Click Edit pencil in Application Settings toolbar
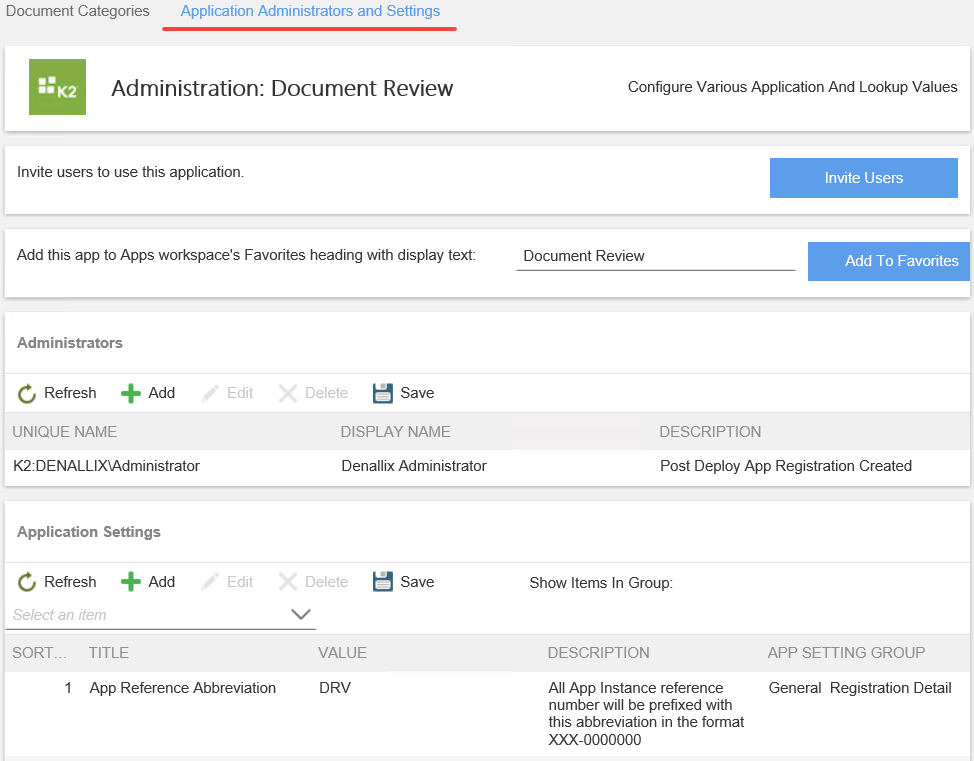 (210, 583)
